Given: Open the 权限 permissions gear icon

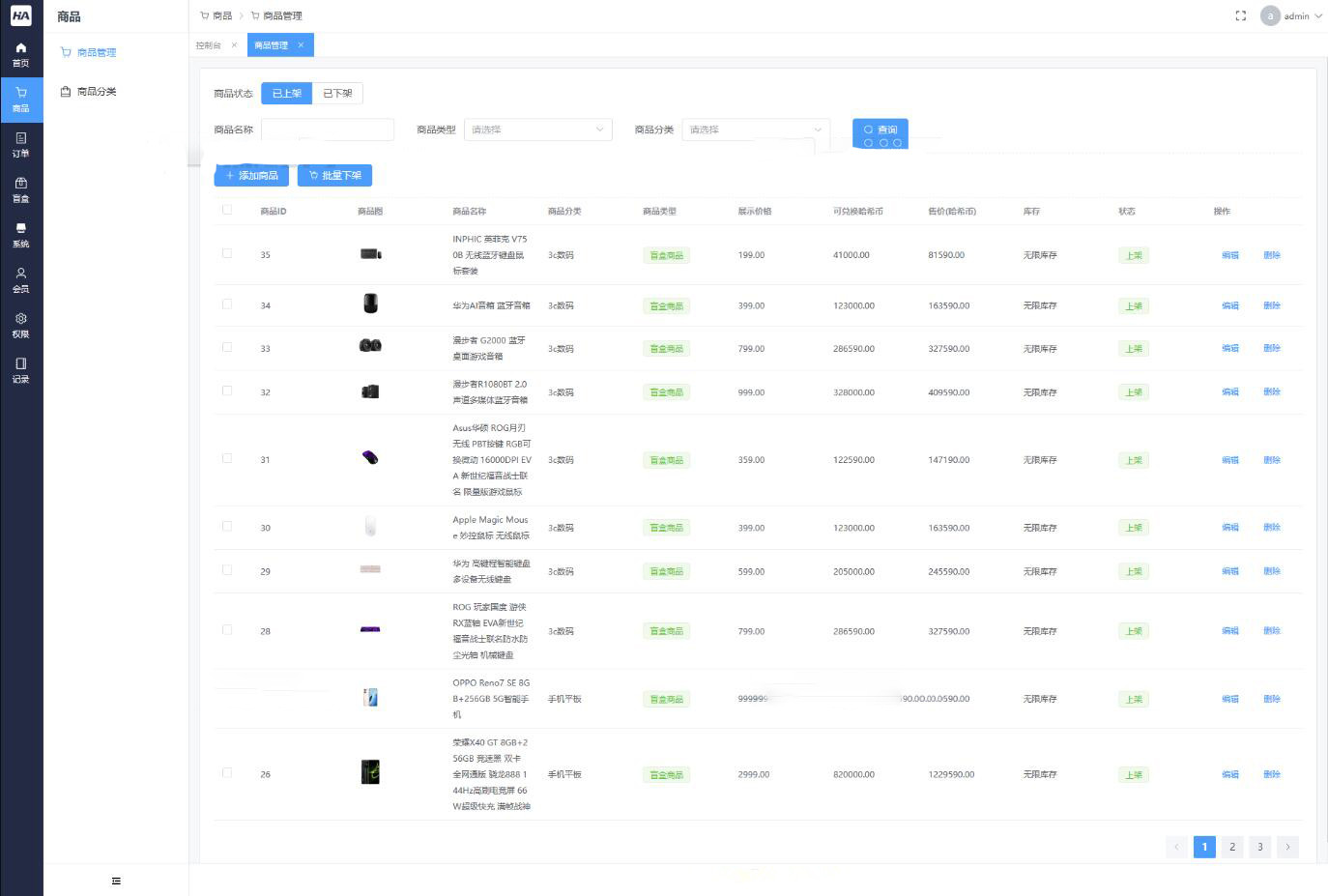Looking at the screenshot, I should 20,325.
